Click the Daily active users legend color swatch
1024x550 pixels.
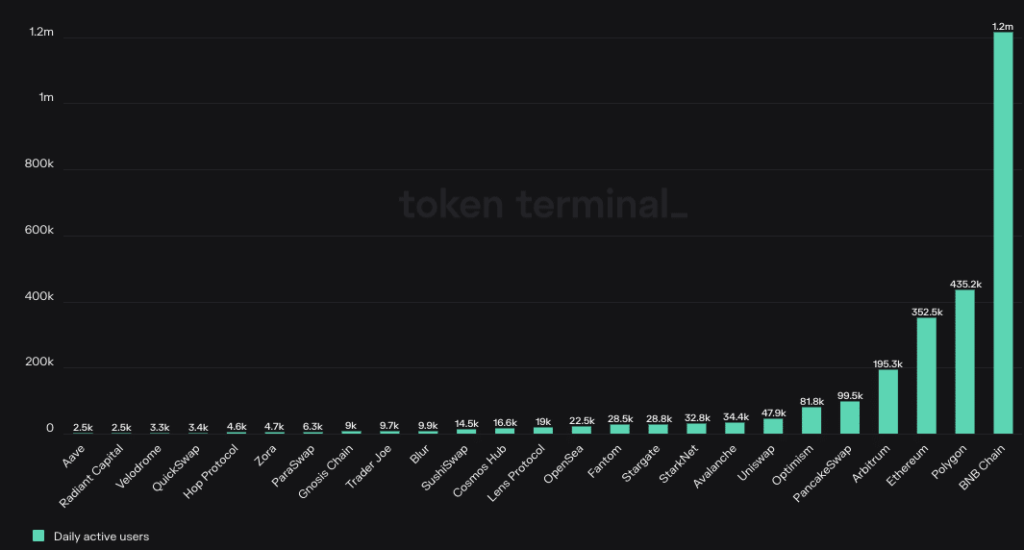[39, 536]
